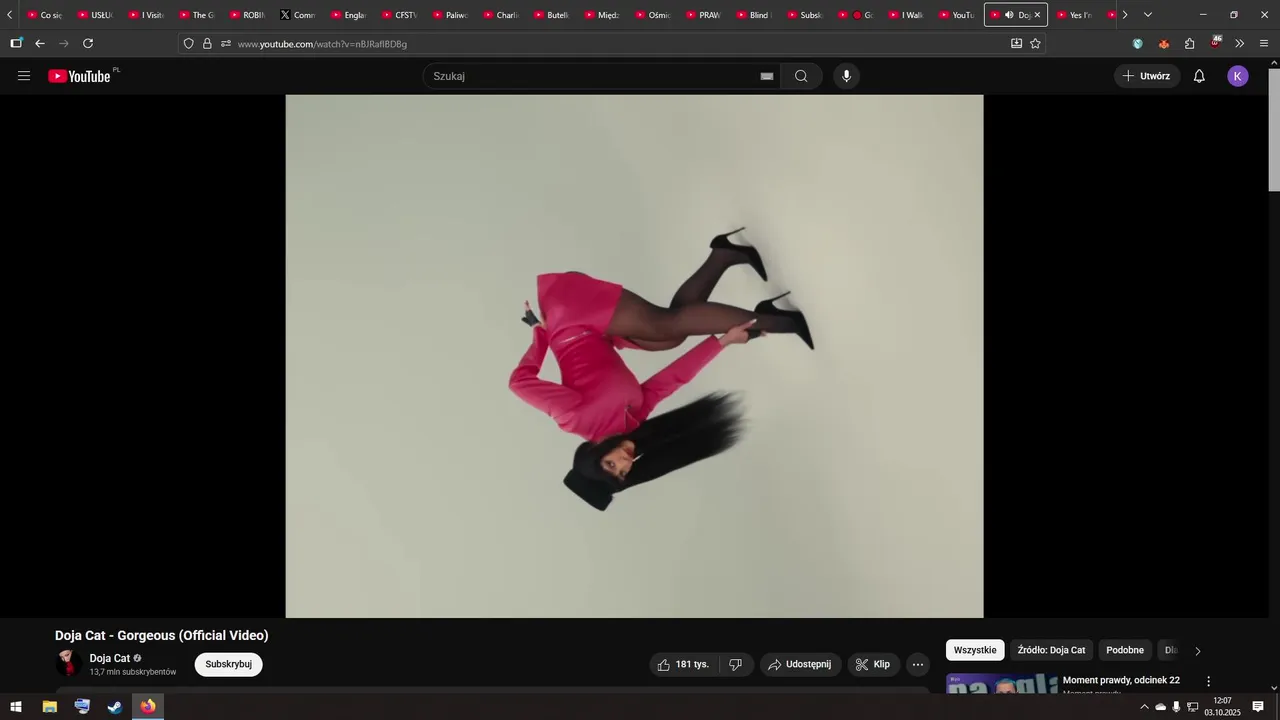Open the Firefox application menu

point(1264,43)
